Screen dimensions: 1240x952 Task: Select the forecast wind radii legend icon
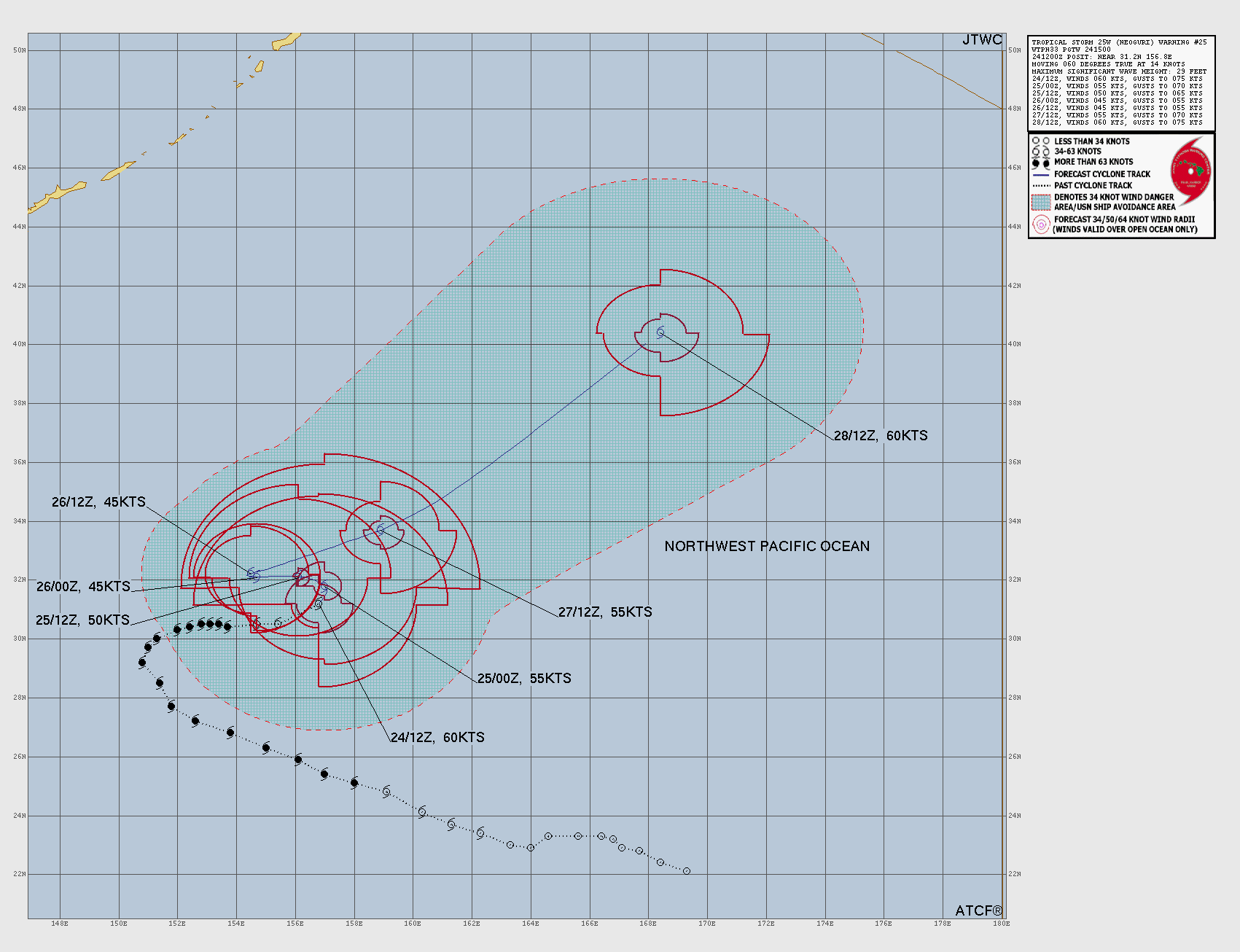[x=1041, y=225]
